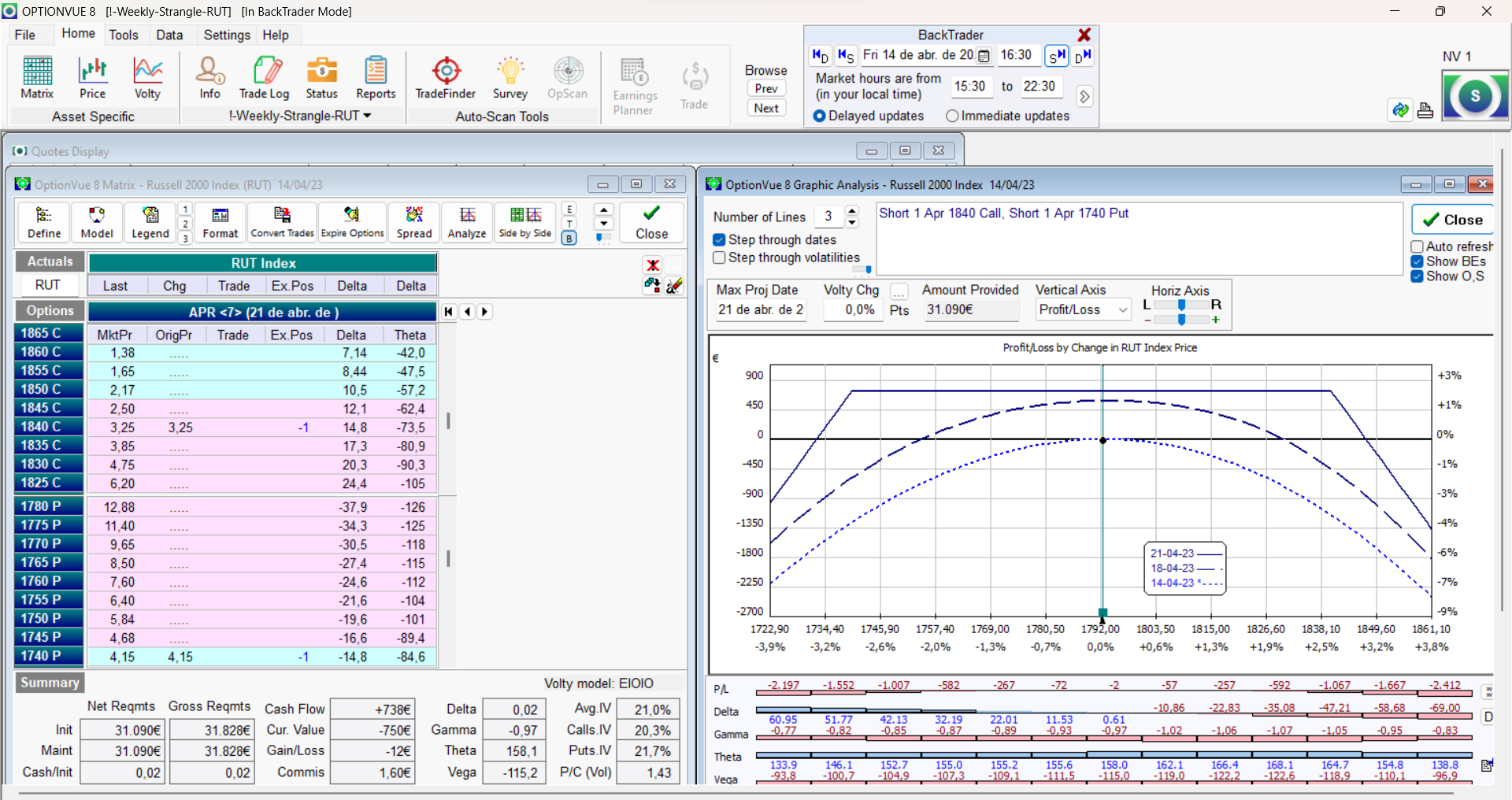
Task: Open the Trade Log
Action: pos(264,78)
